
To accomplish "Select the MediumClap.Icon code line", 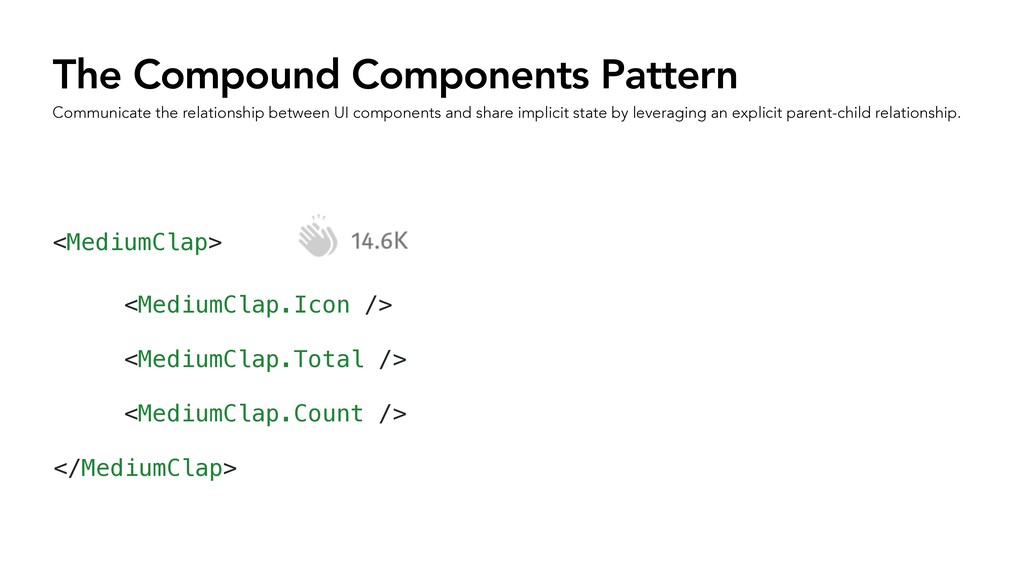I will 258,305.
